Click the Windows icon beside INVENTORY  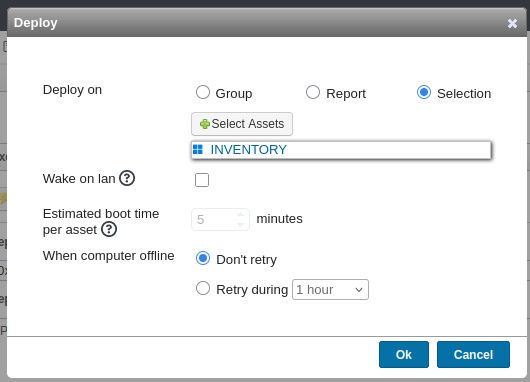(198, 149)
